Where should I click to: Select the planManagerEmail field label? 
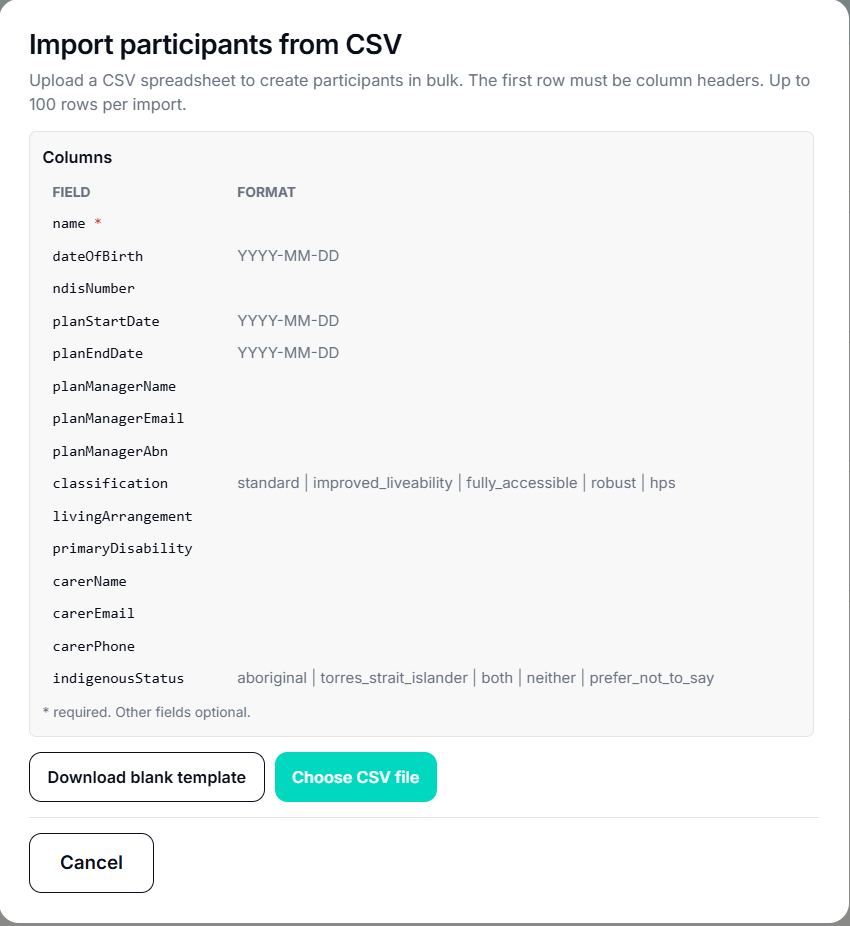click(118, 418)
